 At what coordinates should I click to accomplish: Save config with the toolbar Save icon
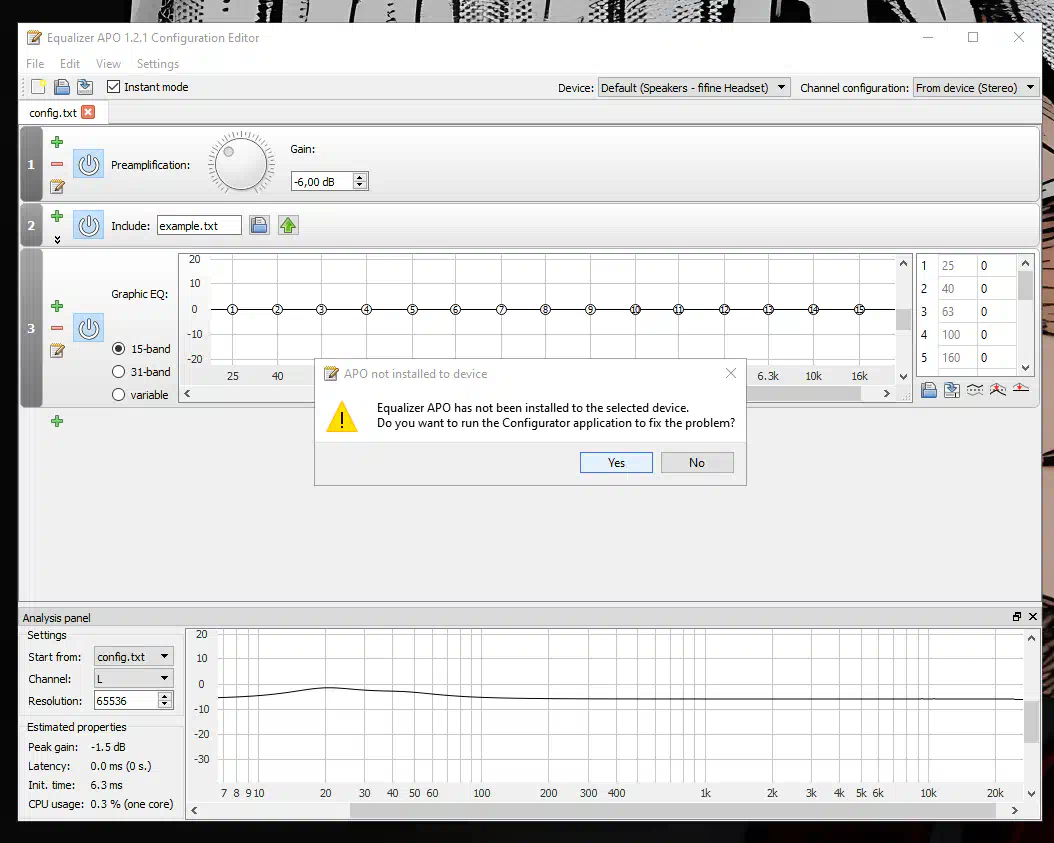tap(85, 87)
